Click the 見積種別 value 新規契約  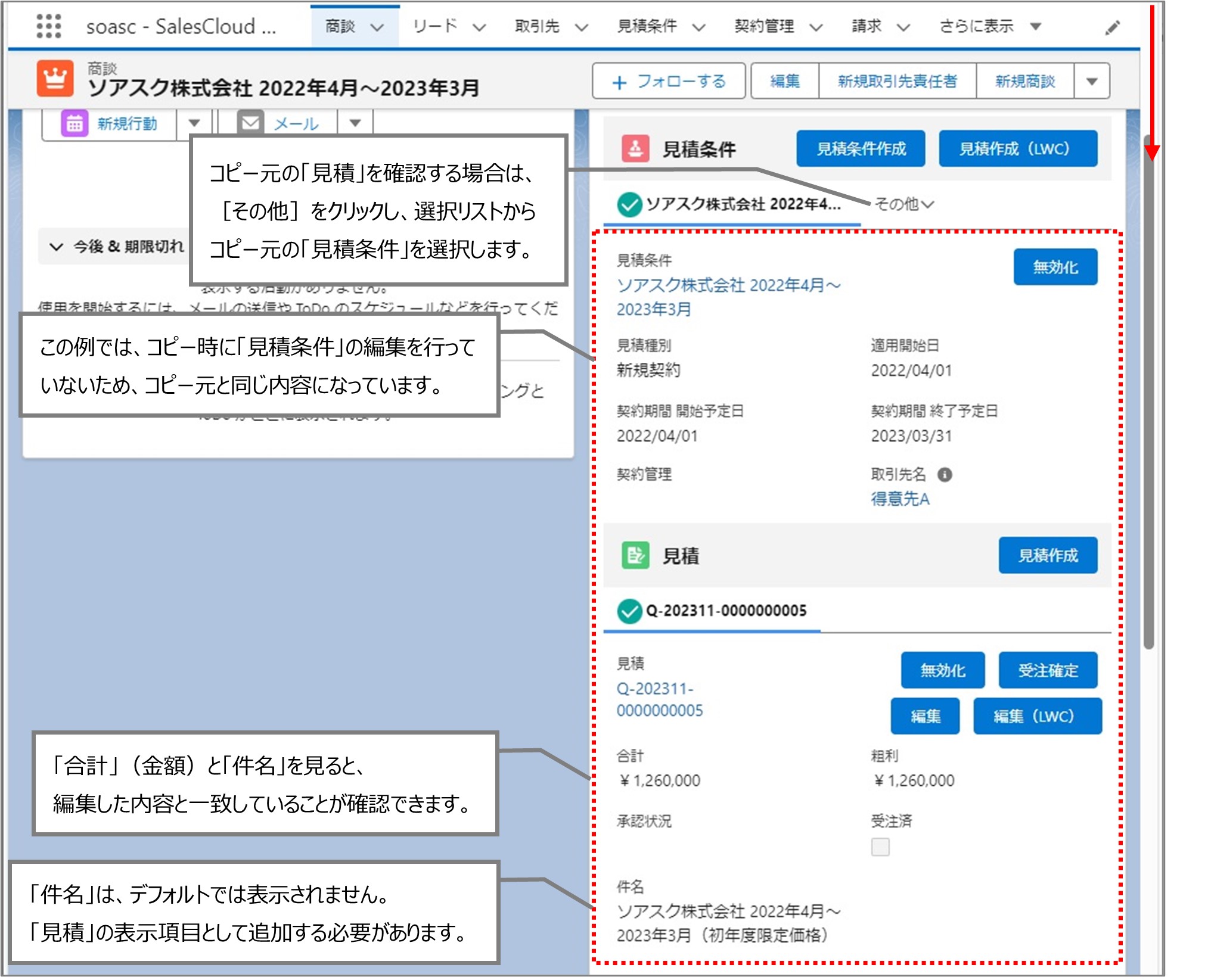[x=648, y=371]
